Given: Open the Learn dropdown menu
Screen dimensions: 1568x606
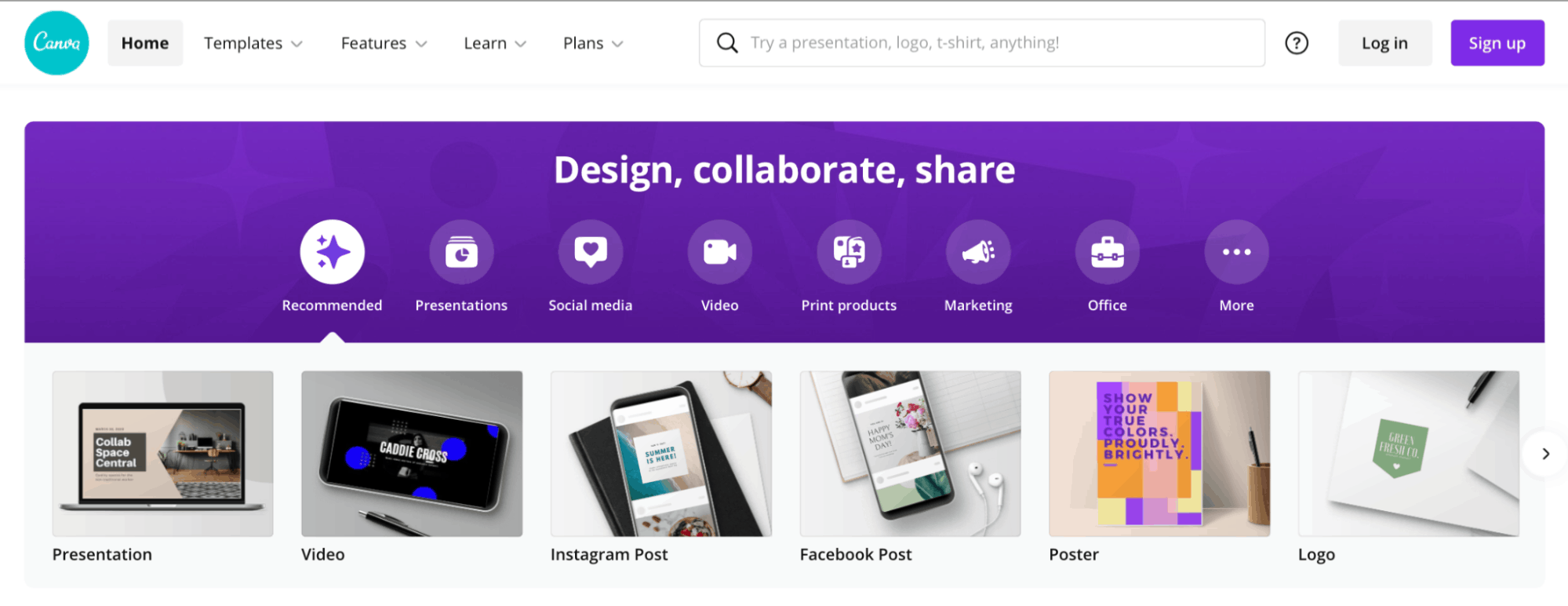Looking at the screenshot, I should pos(494,43).
